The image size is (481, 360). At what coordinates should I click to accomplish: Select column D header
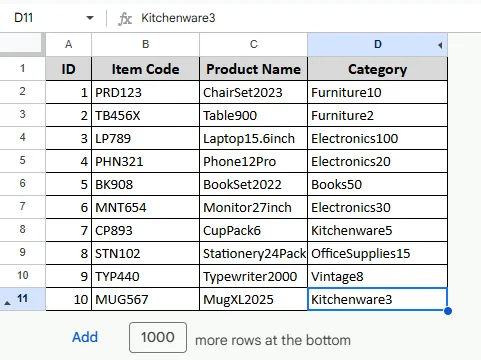tap(378, 44)
